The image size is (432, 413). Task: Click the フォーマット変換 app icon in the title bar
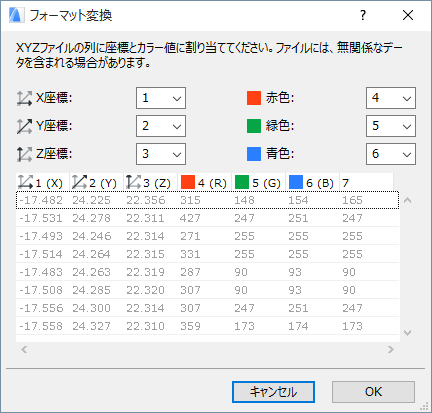pos(16,15)
